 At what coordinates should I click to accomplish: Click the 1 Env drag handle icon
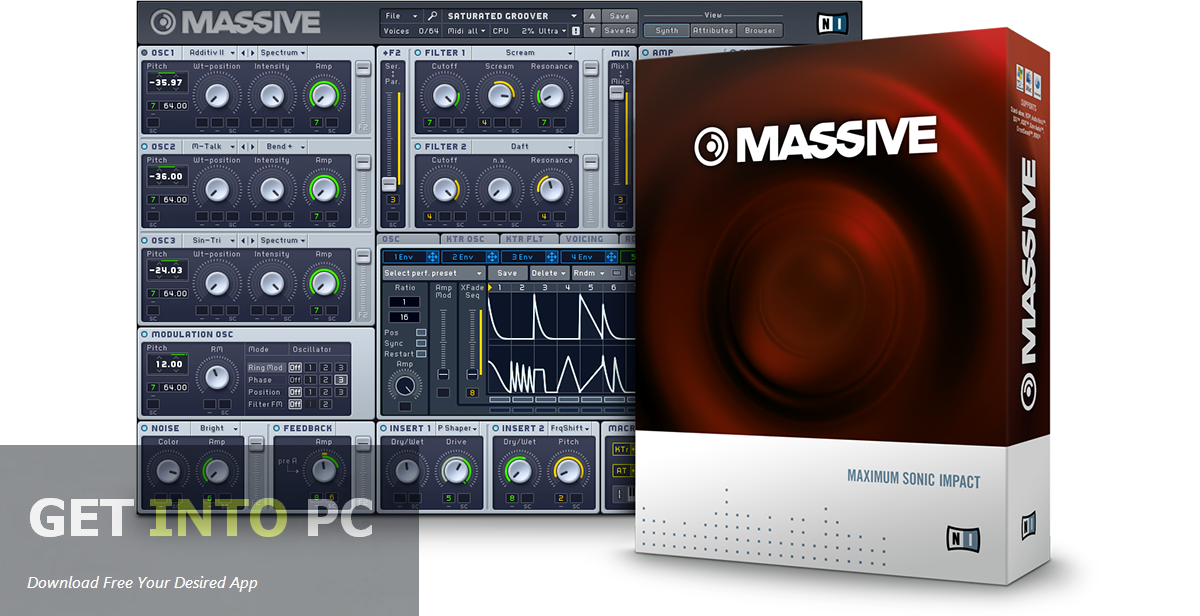pyautogui.click(x=433, y=257)
